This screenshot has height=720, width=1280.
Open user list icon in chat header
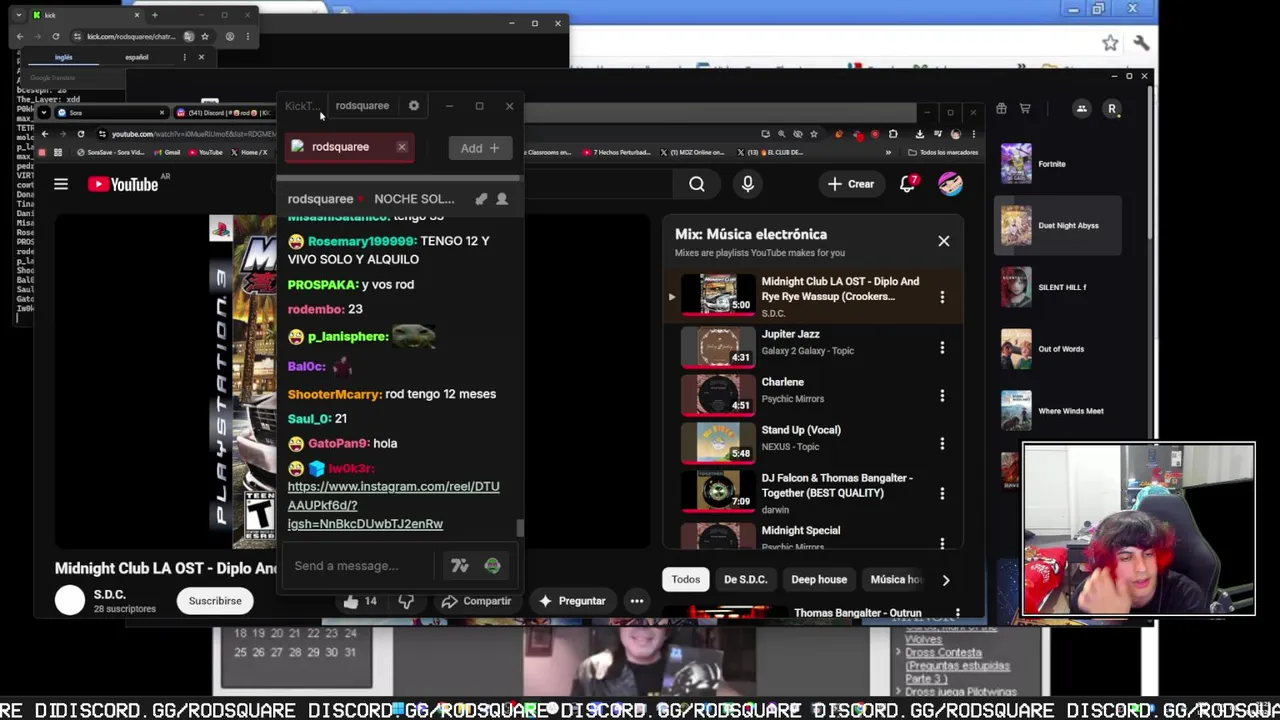tap(502, 199)
